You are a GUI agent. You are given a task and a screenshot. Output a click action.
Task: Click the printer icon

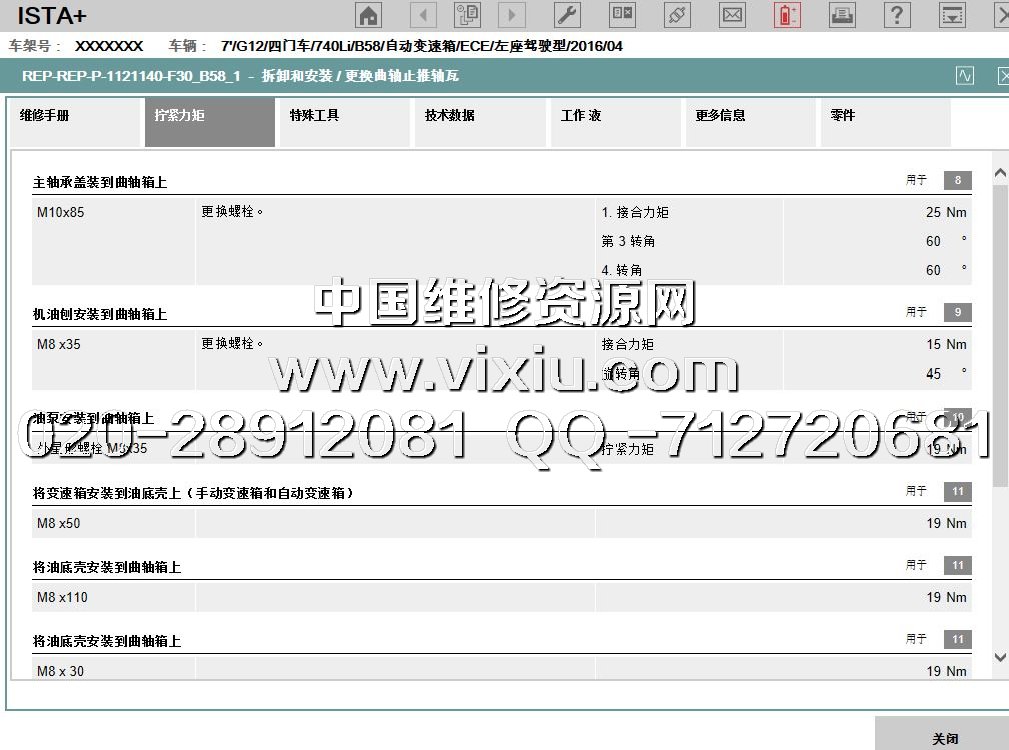click(842, 15)
